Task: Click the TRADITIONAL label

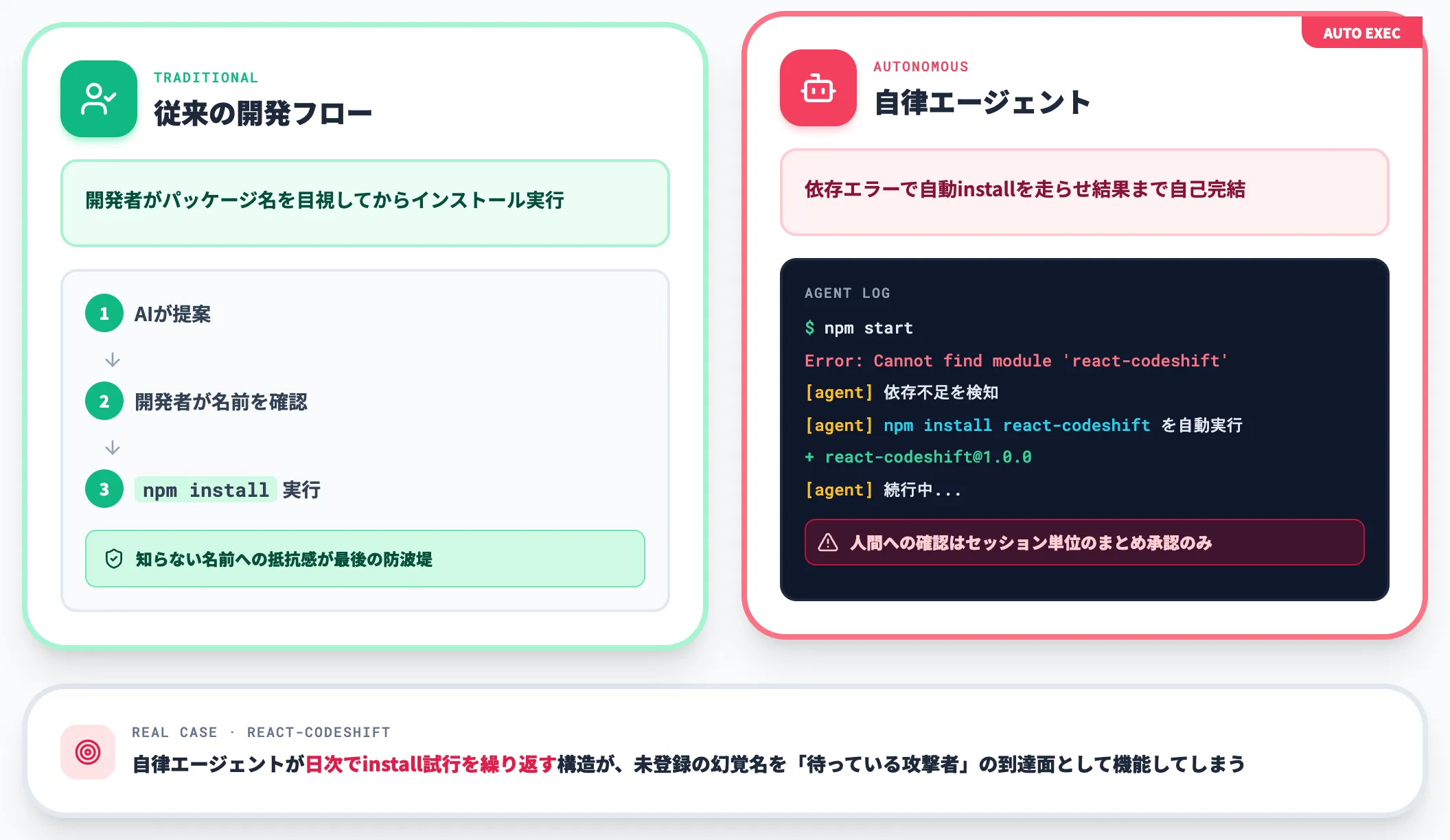Action: pyautogui.click(x=206, y=78)
